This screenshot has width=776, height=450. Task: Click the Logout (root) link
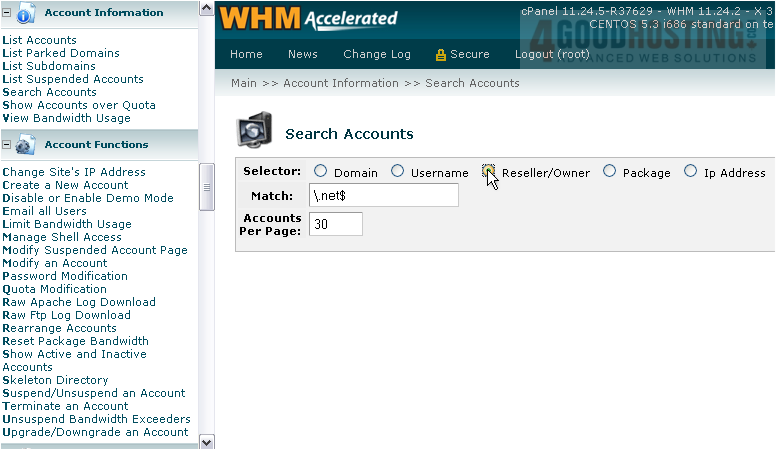pyautogui.click(x=552, y=55)
